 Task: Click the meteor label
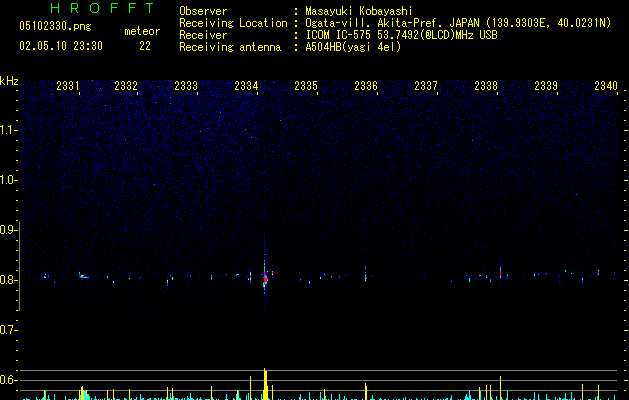142,31
